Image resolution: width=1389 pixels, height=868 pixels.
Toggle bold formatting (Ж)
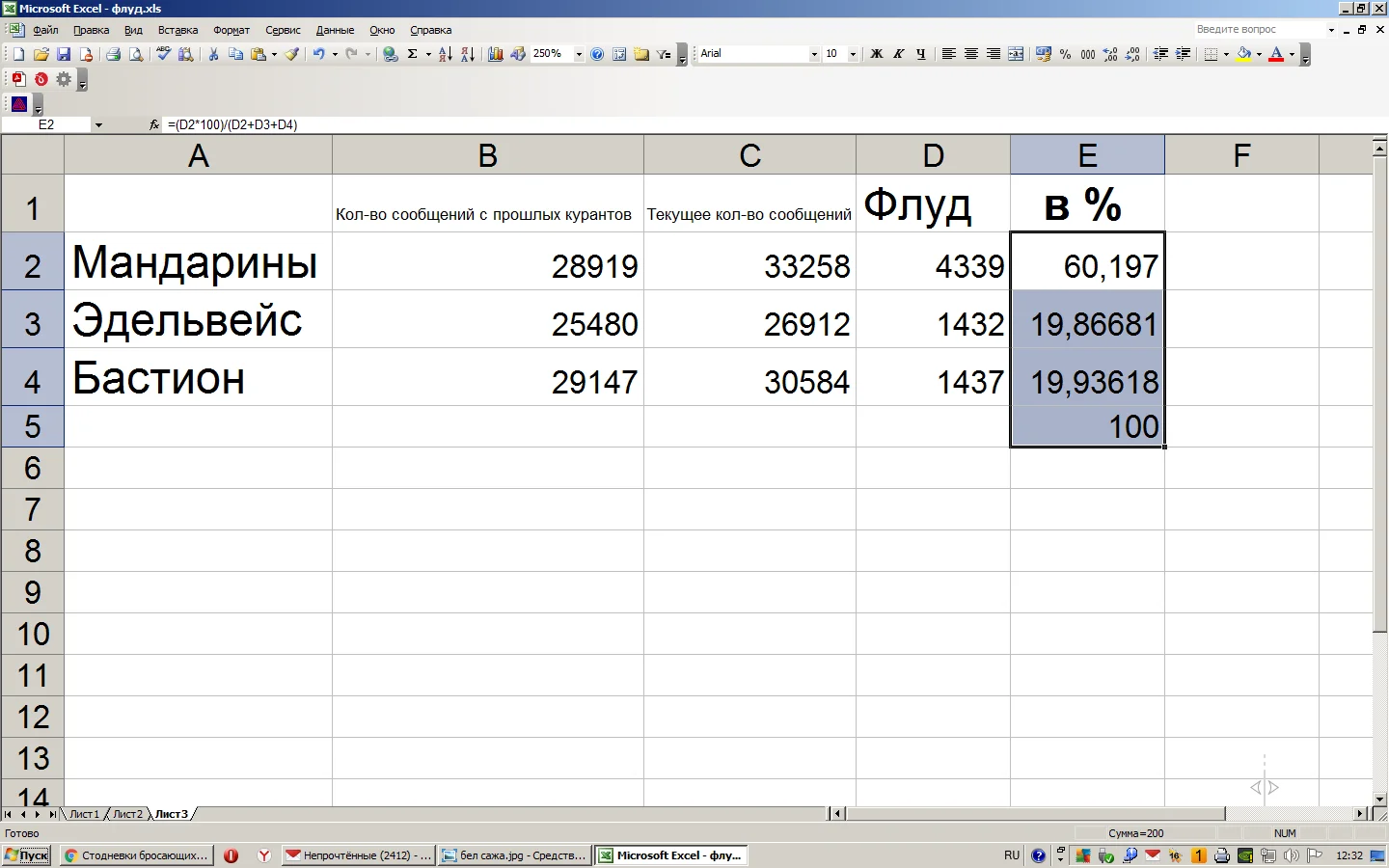(x=876, y=54)
